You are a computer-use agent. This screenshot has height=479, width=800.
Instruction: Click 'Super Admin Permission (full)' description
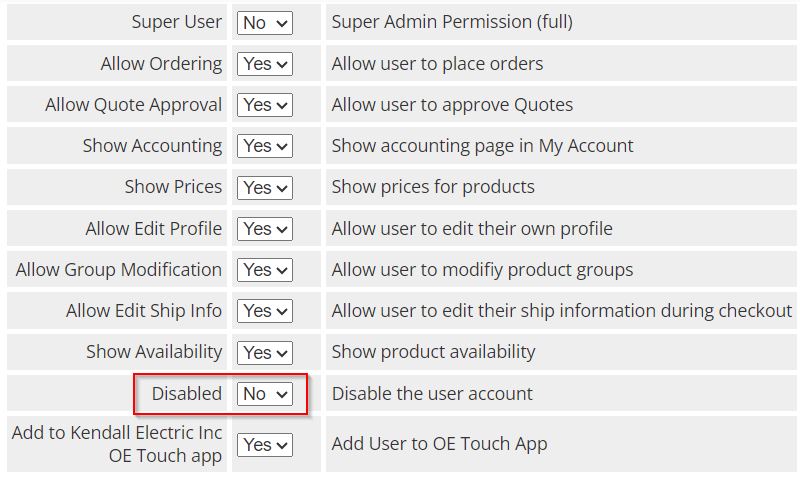[x=452, y=22]
